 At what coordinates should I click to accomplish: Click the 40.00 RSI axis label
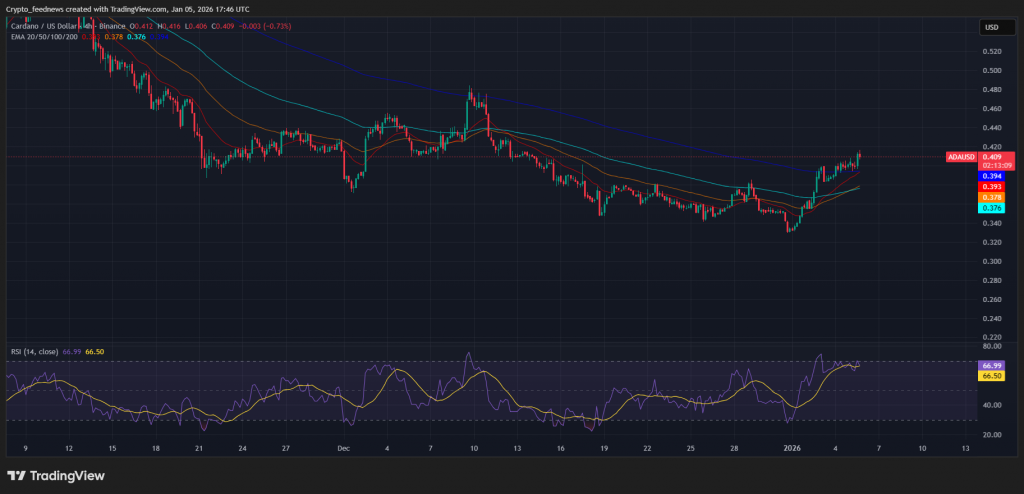[991, 405]
